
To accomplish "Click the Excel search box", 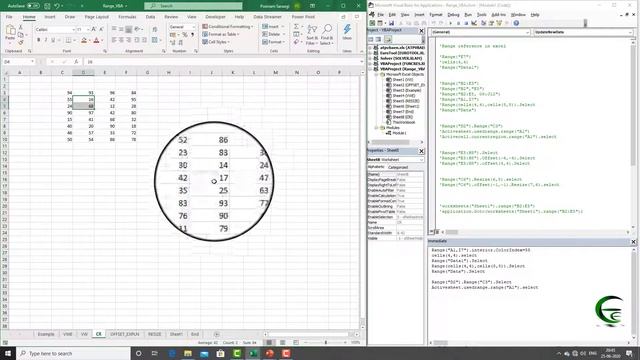I will [193, 6].
